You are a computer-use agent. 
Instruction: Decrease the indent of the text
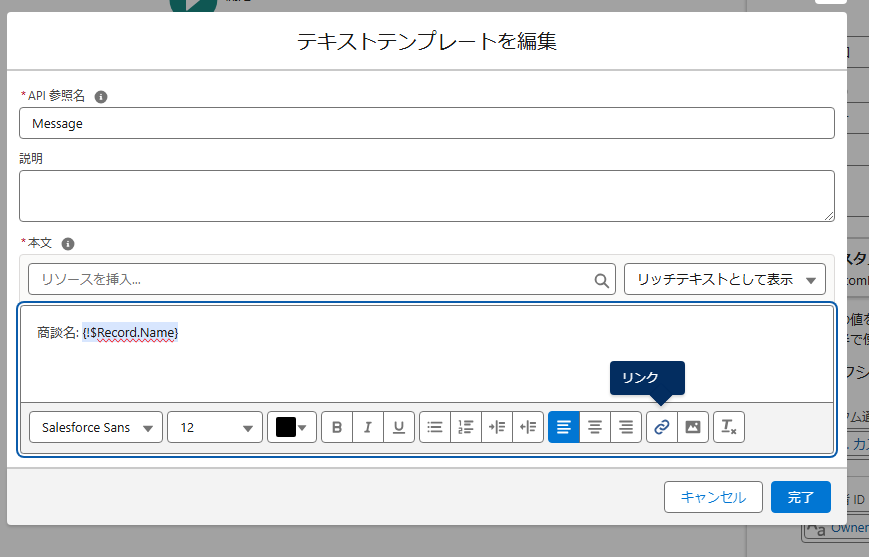point(528,427)
